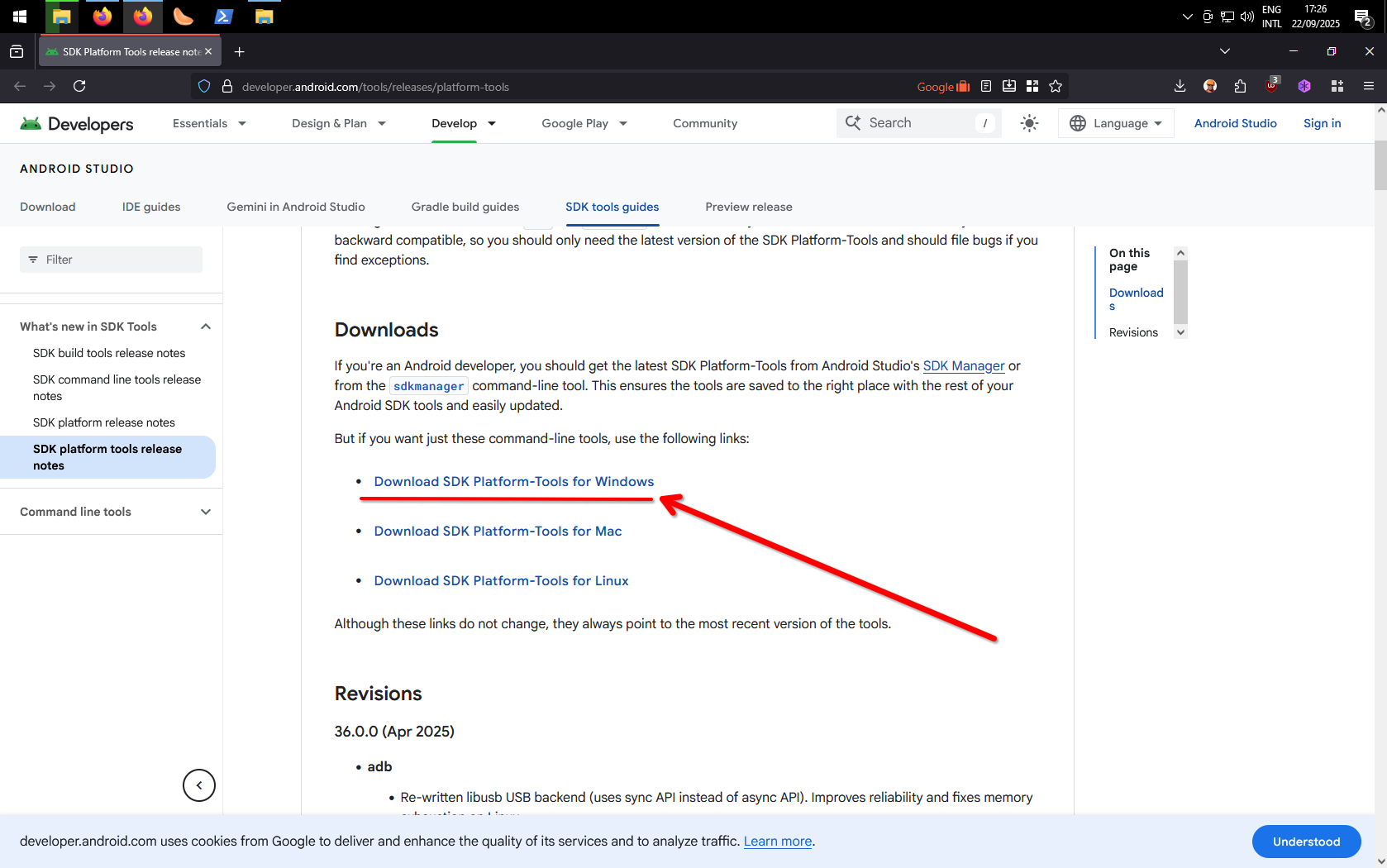Hide side navigation with the collapse arrow

click(199, 785)
